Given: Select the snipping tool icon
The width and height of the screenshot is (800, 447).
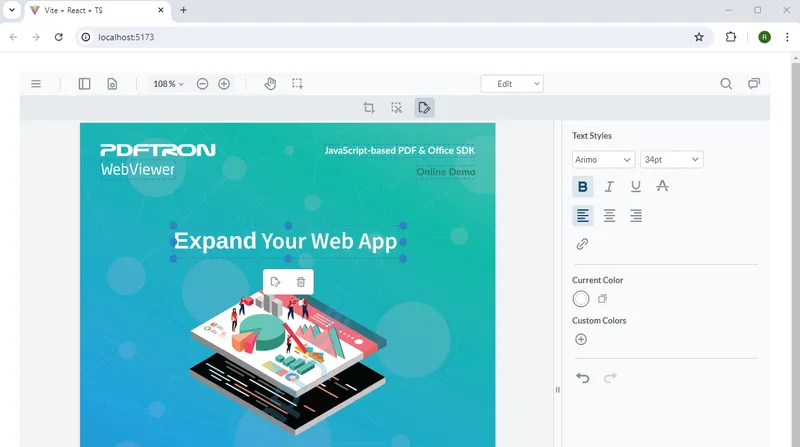Looking at the screenshot, I should point(396,108).
